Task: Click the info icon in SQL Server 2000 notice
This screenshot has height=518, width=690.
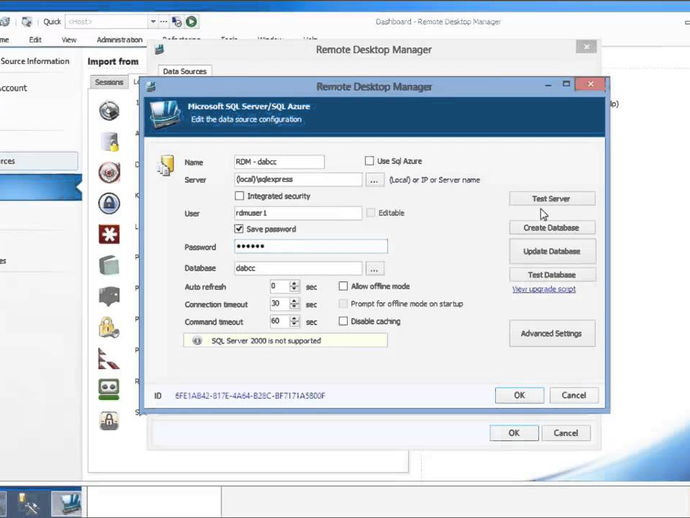Action: point(197,341)
